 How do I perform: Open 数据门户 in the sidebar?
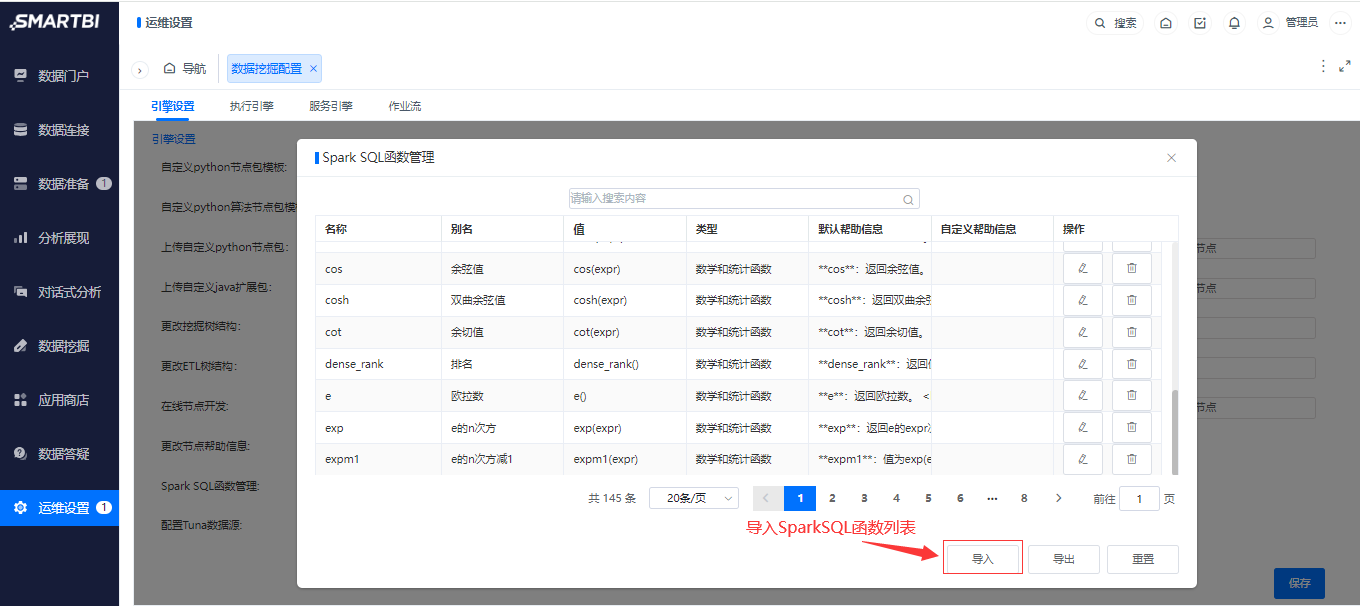tap(59, 76)
